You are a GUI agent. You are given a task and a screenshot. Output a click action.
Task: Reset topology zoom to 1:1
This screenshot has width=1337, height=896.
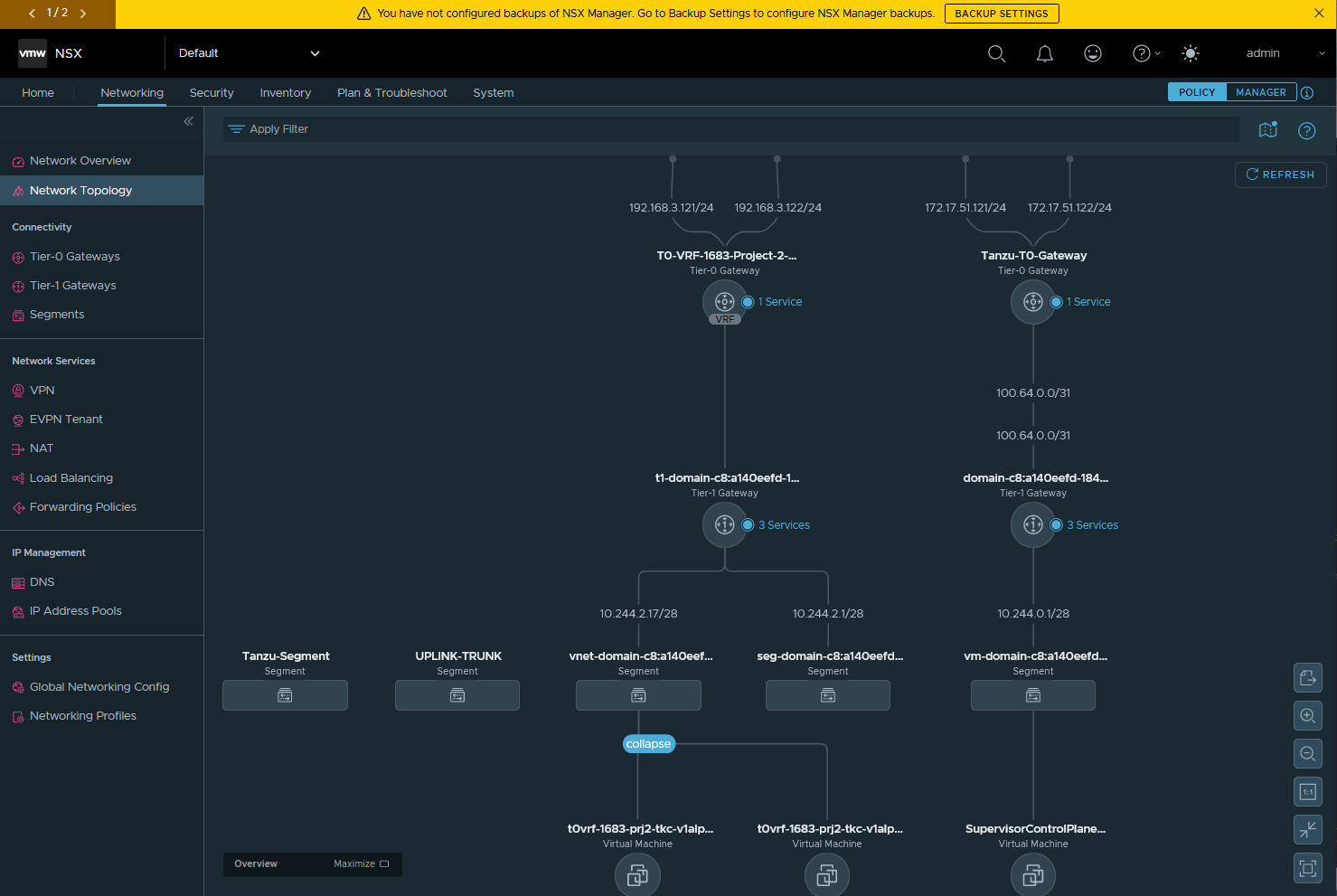click(x=1308, y=792)
